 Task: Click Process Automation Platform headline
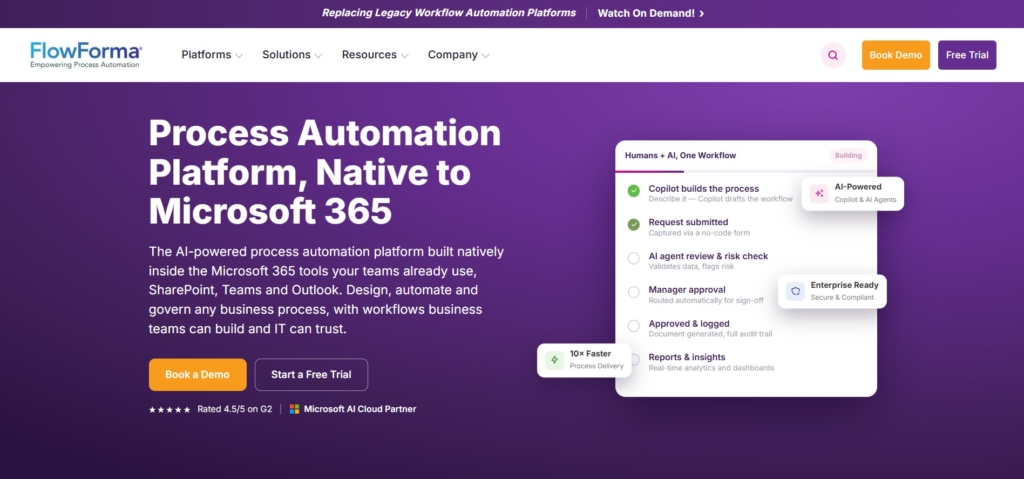[x=325, y=173]
